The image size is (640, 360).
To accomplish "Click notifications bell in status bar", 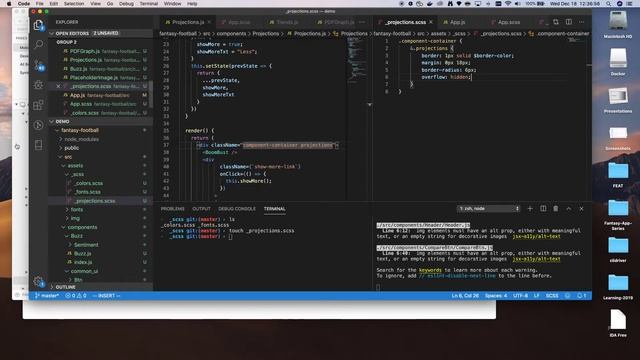I will coord(581,296).
